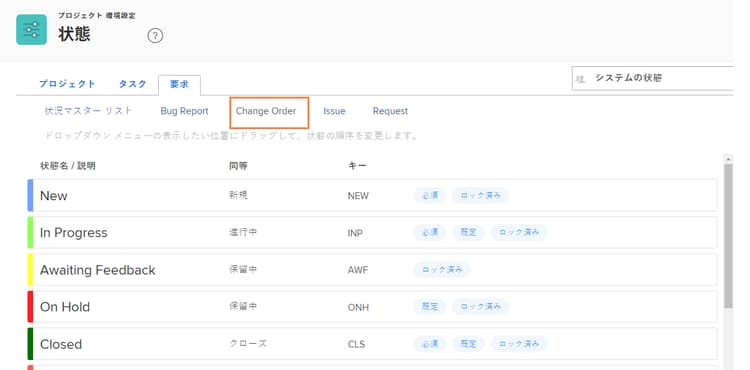This screenshot has width=750, height=370.
Task: Click the 状態名 / 説明 column header
Action: tap(68, 166)
